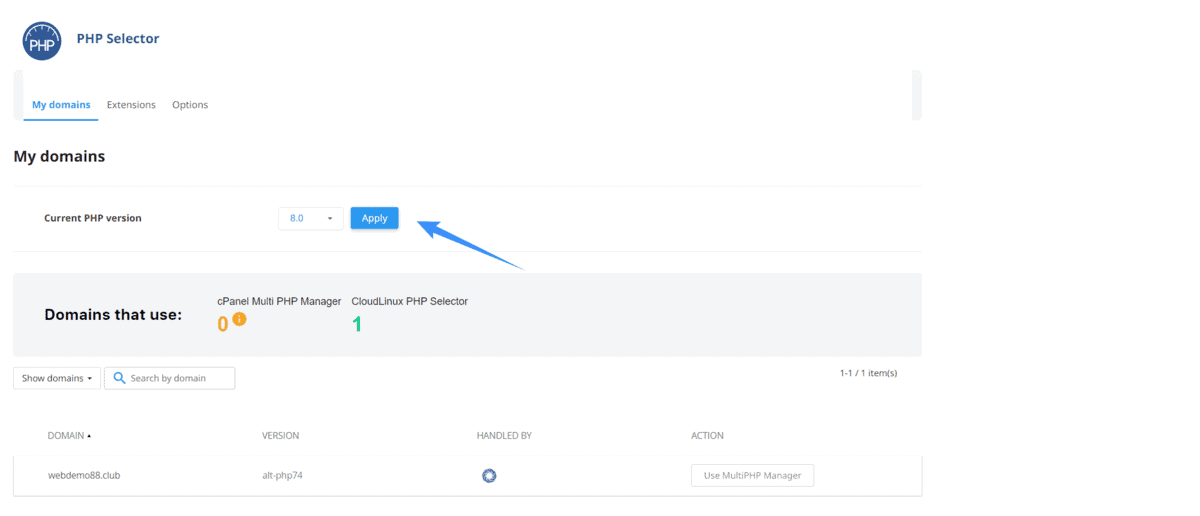Viewport: 1200px width, 516px height.
Task: Expand the Show domains dropdown
Action: [57, 378]
